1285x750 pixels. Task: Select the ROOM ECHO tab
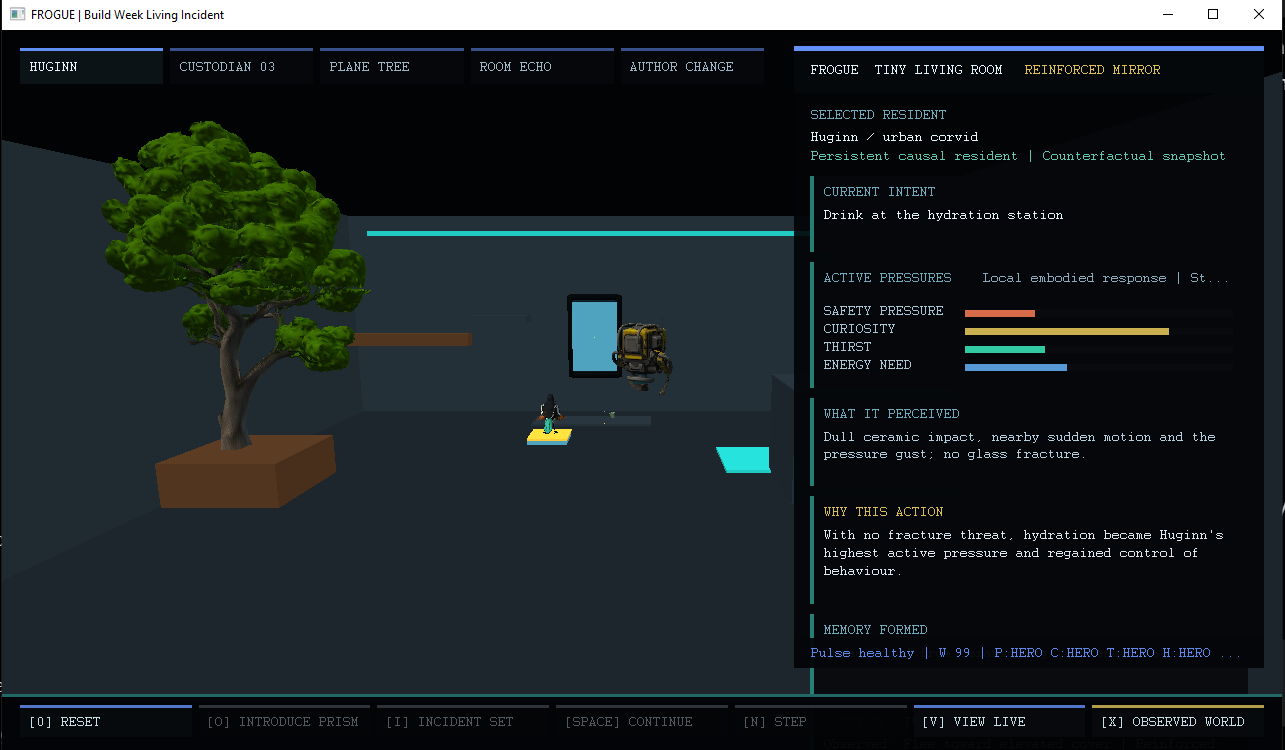coord(542,66)
